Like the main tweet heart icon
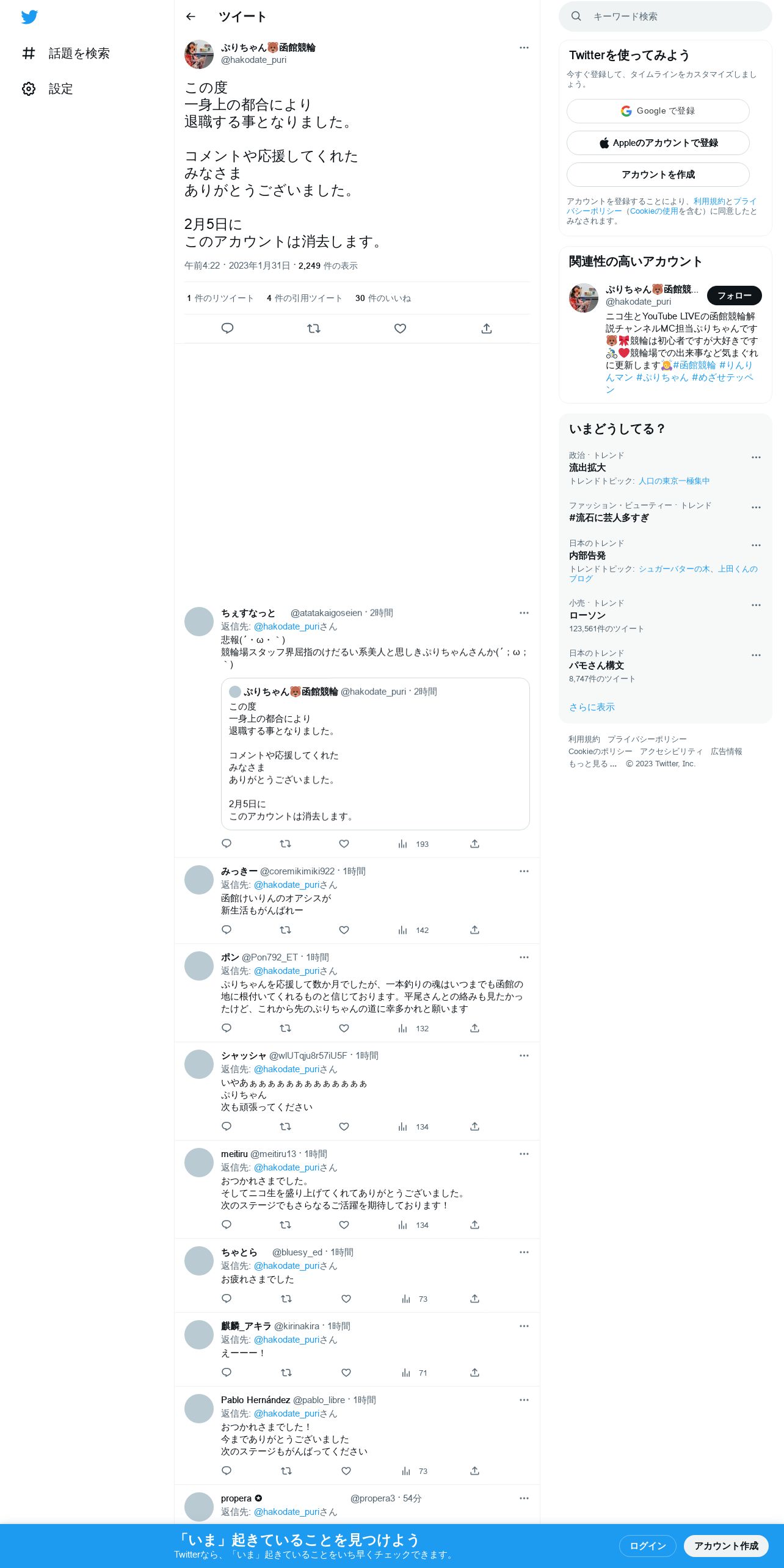The width and height of the screenshot is (784, 1568). (x=401, y=328)
